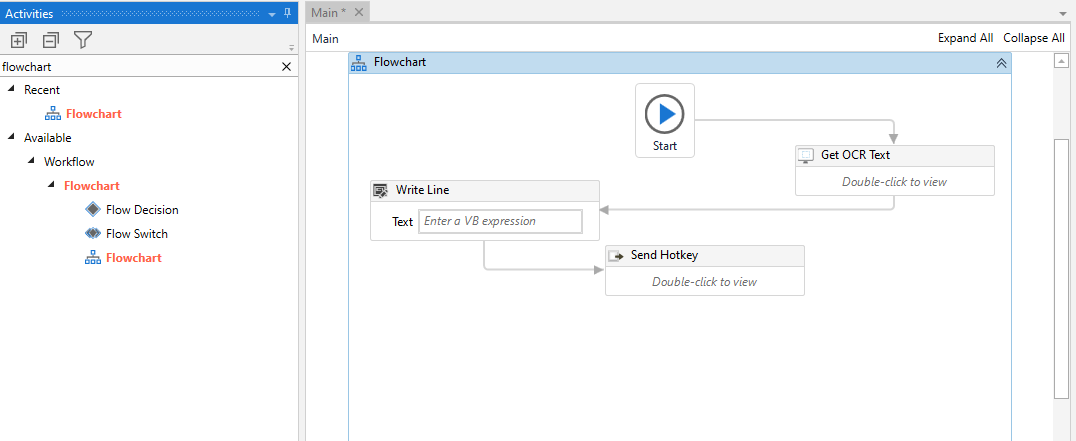Click the Write Line Text expression field
Viewport: 1076px width, 441px height.
pos(500,222)
